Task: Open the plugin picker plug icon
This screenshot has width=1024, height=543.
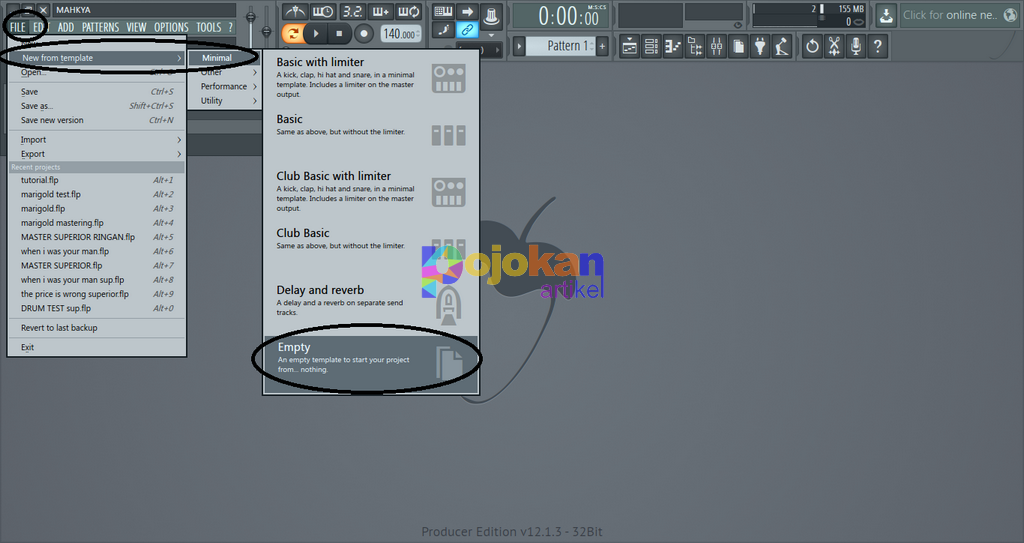Action: [x=760, y=46]
